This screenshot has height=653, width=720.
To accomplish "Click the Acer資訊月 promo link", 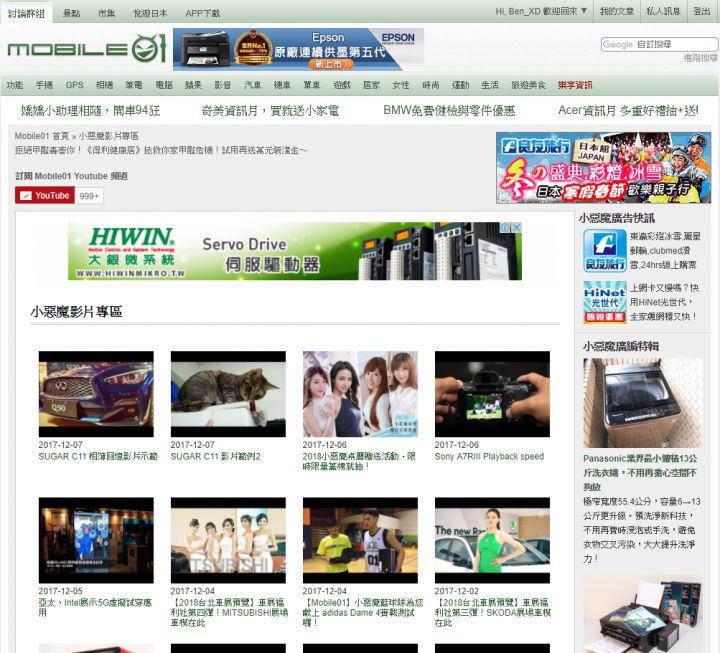I will [628, 110].
